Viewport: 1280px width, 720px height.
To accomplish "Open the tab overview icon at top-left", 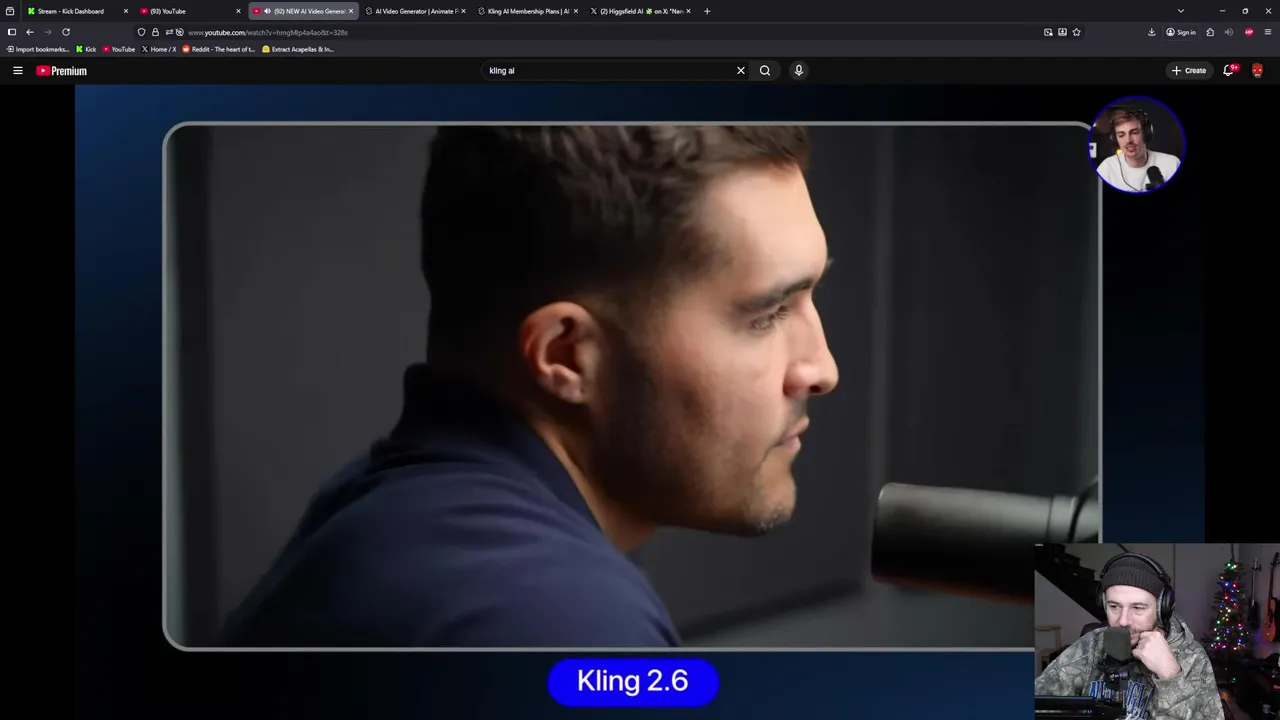I will point(10,11).
